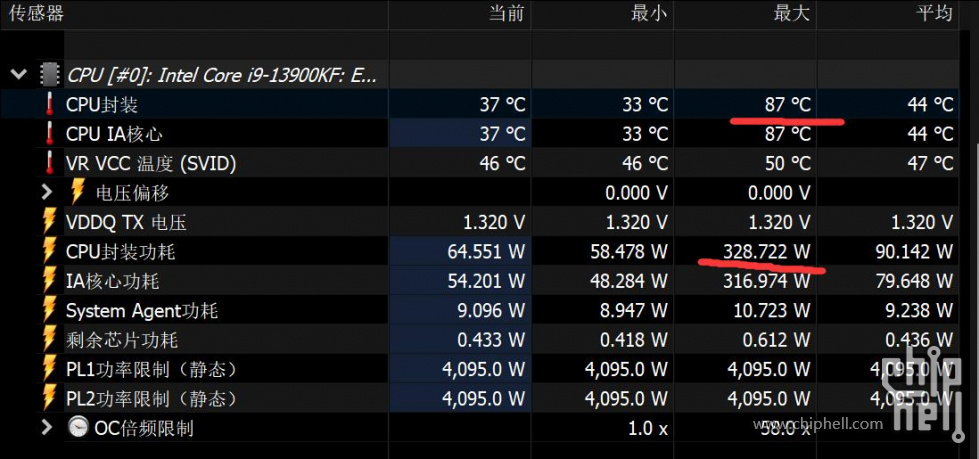
Task: Click the VR VCC maximum value 50 °C
Action: (788, 164)
